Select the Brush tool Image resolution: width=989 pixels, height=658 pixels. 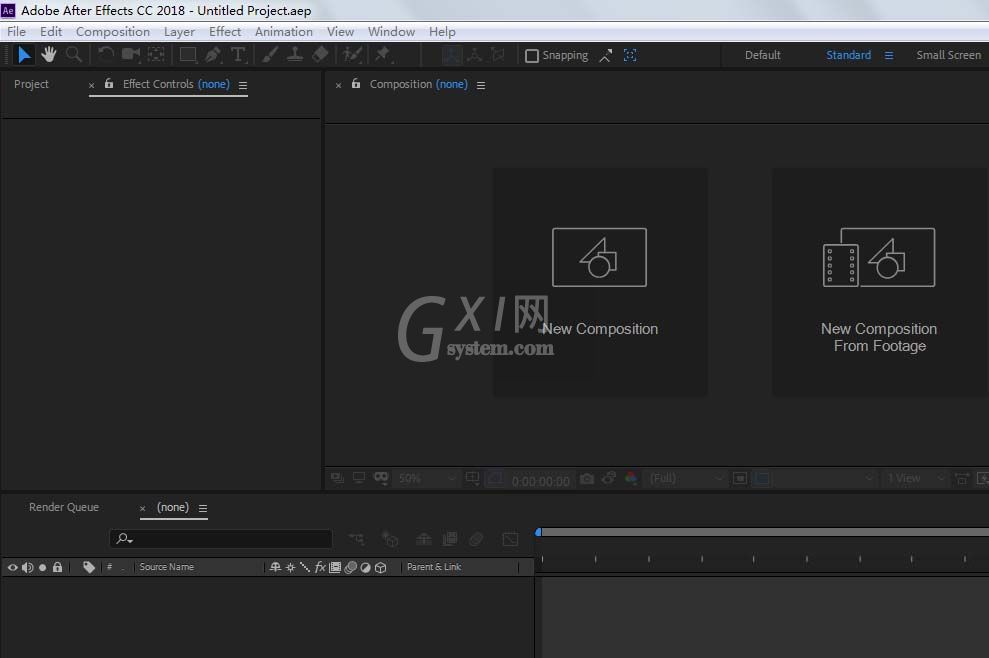(270, 55)
